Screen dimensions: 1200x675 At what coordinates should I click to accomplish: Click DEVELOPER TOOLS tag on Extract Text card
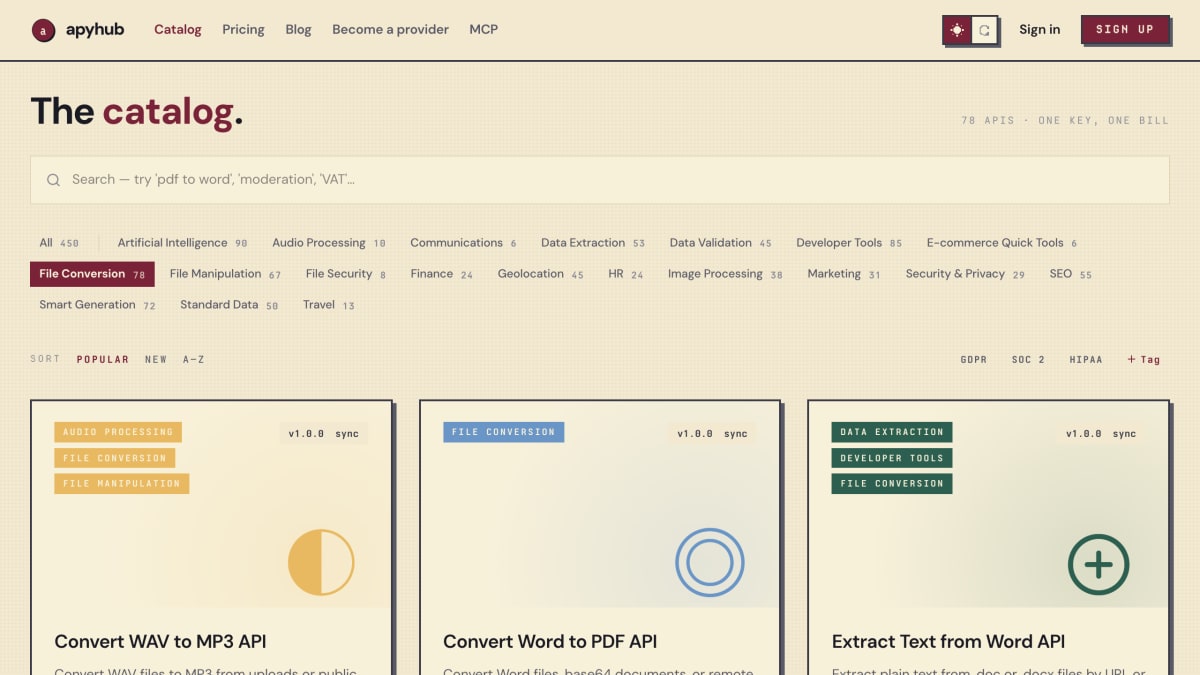pos(892,458)
